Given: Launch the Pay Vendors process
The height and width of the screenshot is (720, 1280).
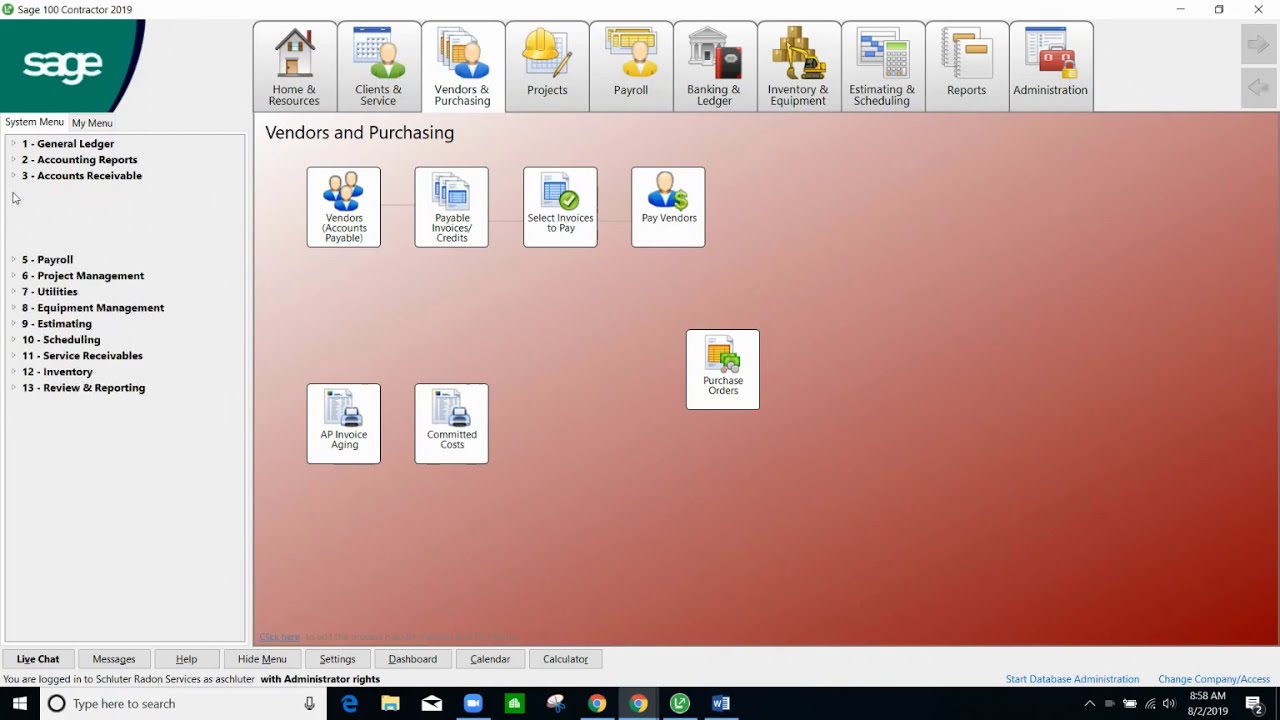Looking at the screenshot, I should (x=668, y=207).
